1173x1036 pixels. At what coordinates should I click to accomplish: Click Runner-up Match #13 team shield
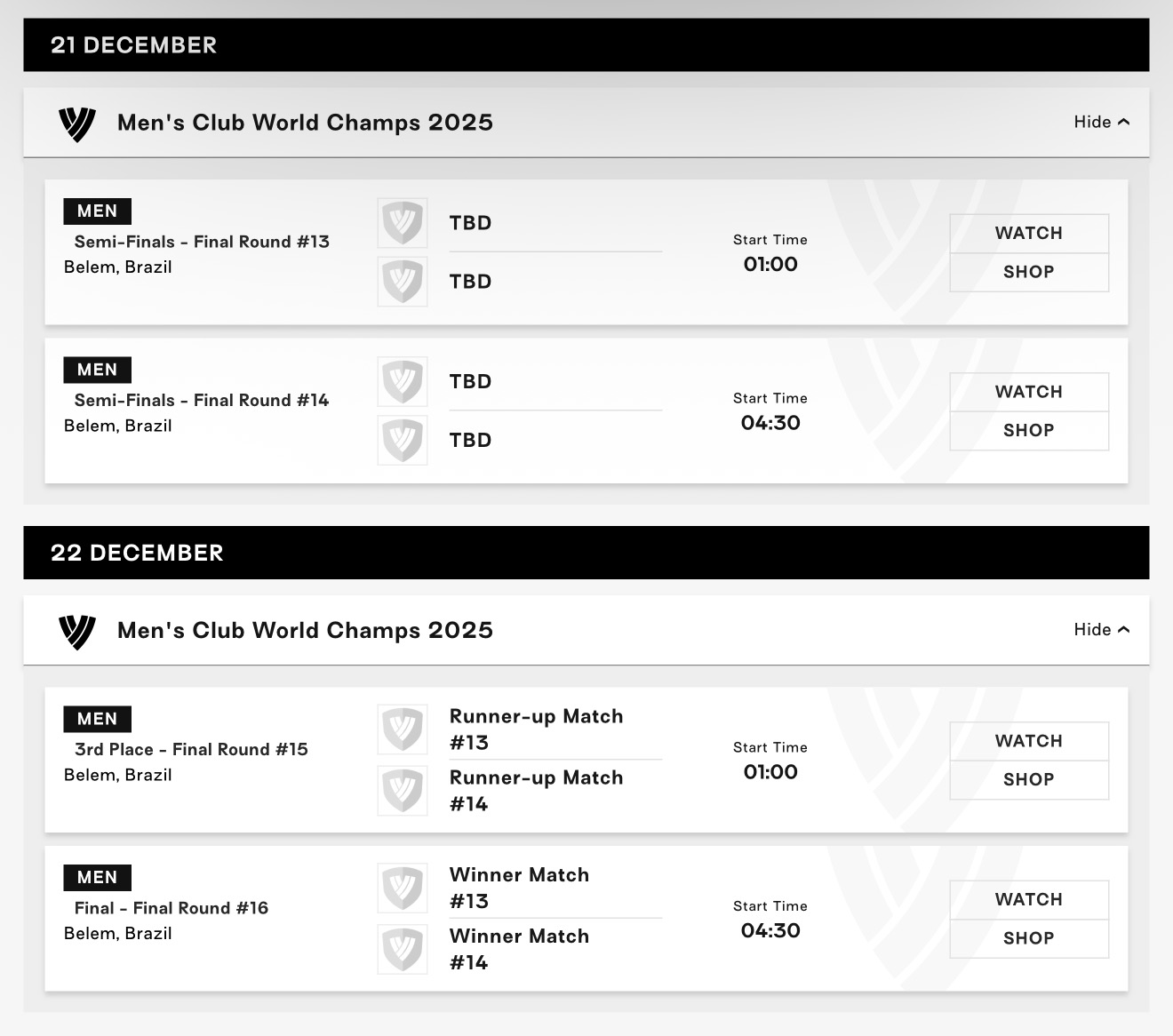(x=403, y=729)
